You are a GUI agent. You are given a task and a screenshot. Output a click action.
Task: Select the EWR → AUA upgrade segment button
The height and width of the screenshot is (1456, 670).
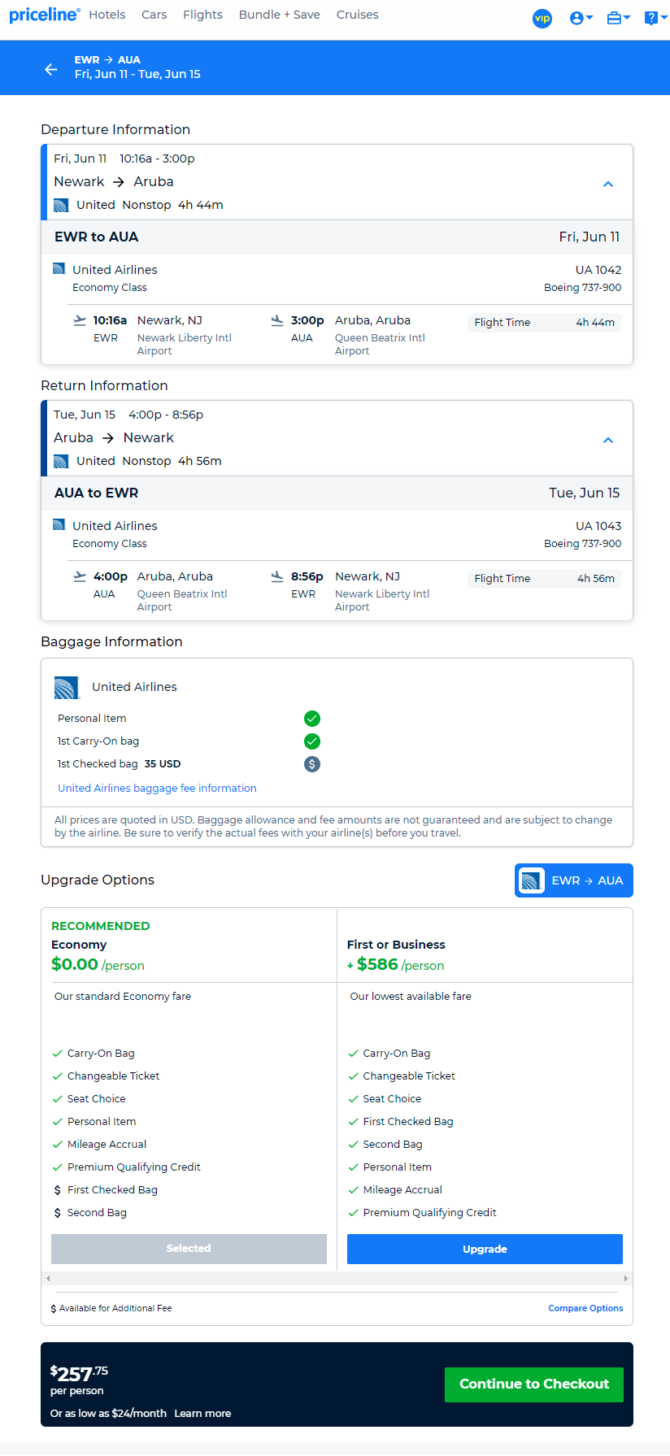coord(574,881)
